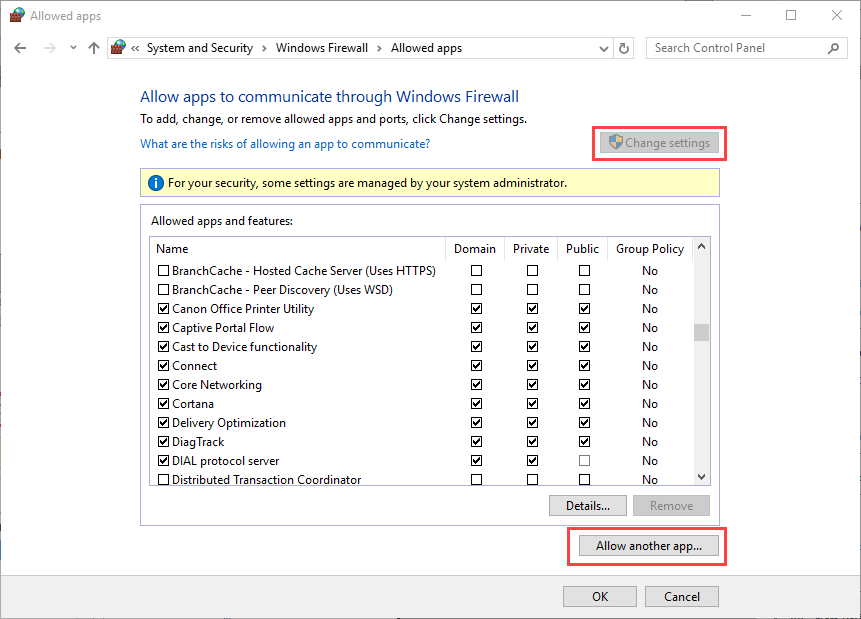Open the Recent locations dropdown arrow
Image resolution: width=861 pixels, height=619 pixels.
tap(73, 48)
